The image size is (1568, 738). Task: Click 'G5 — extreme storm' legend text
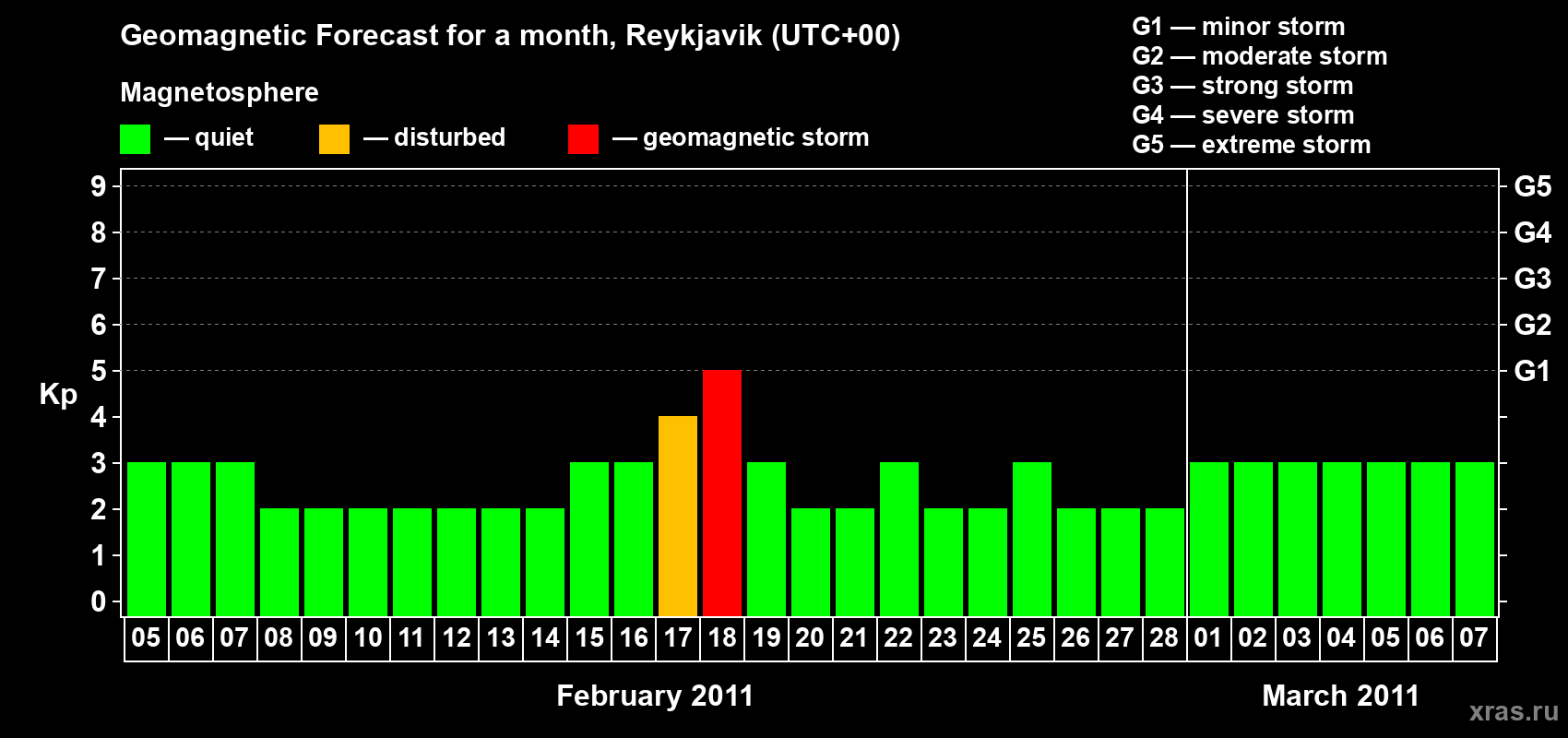[x=1252, y=145]
